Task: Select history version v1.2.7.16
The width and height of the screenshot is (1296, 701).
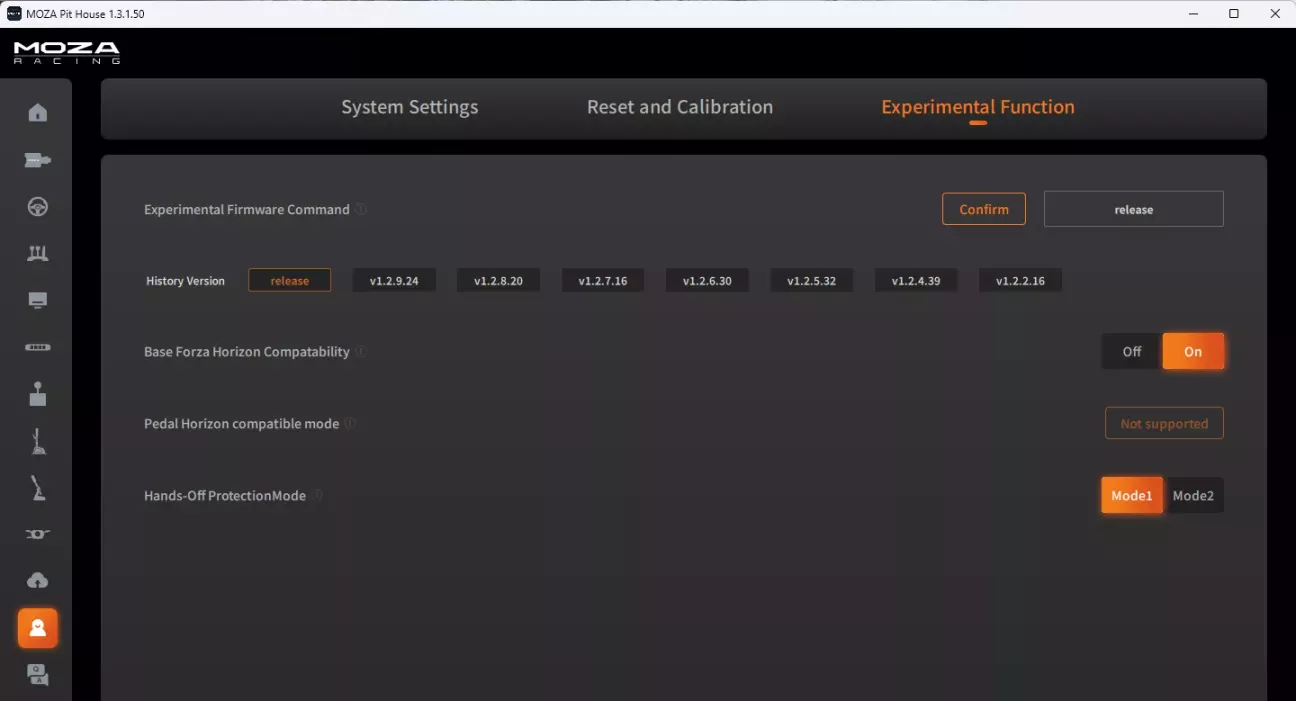Action: point(603,281)
